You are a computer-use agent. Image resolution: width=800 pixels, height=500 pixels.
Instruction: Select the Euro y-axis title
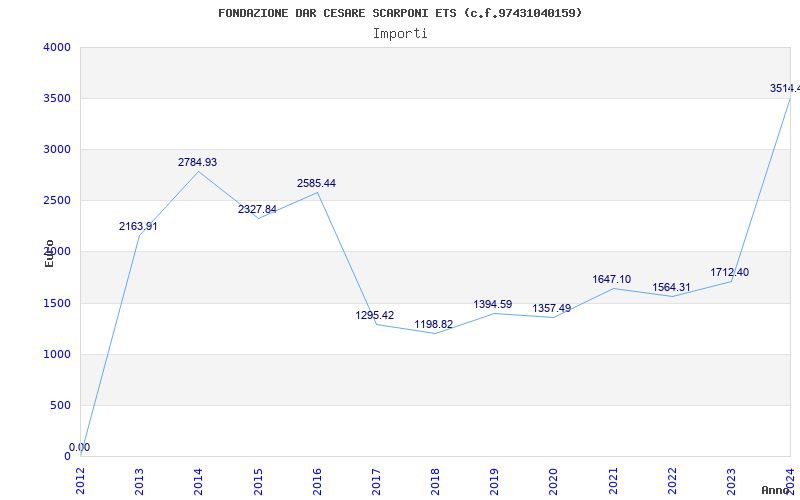(49, 253)
